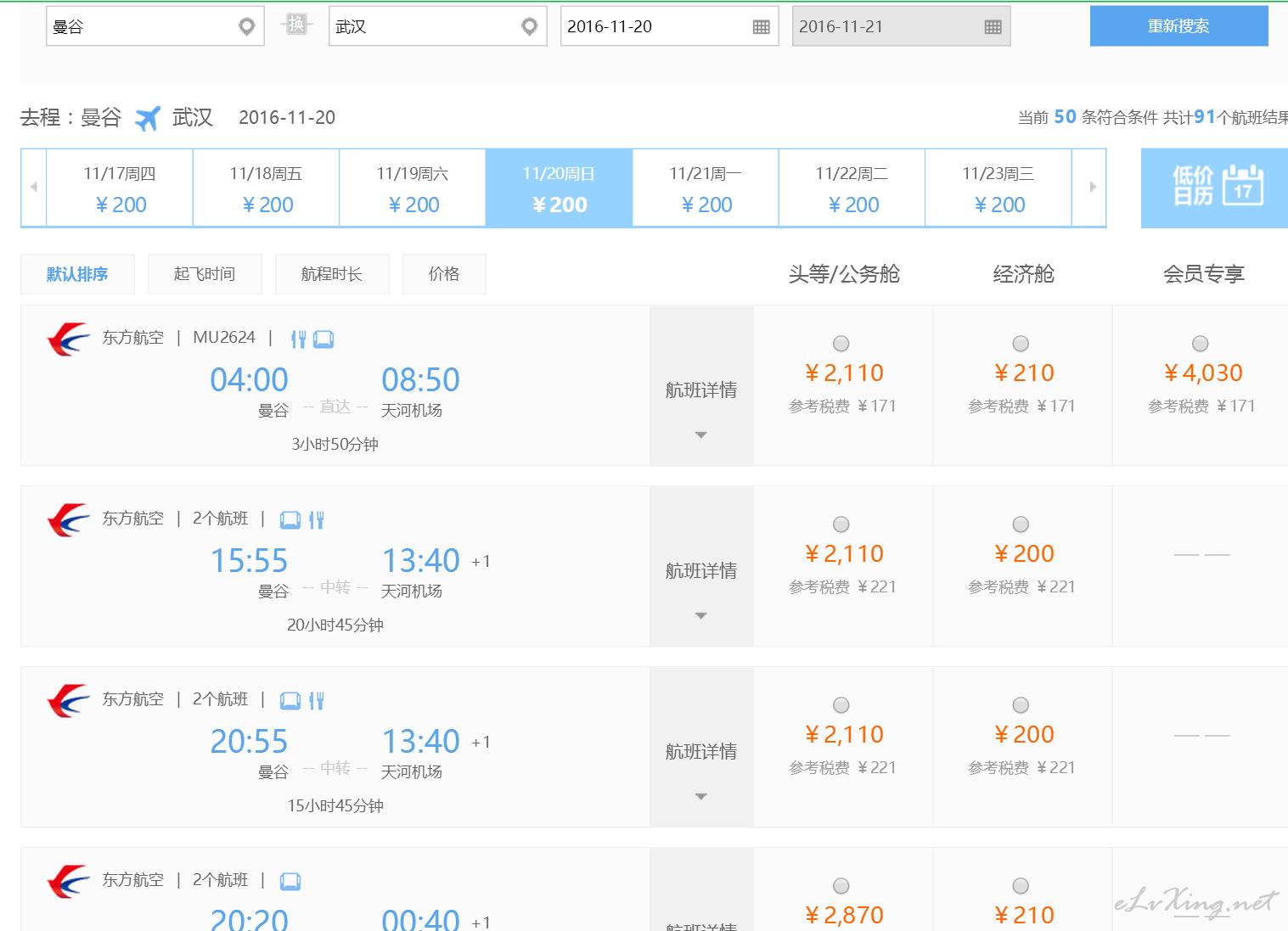Edit the departure date field 2016-11-20
The width and height of the screenshot is (1288, 931).
(x=670, y=26)
